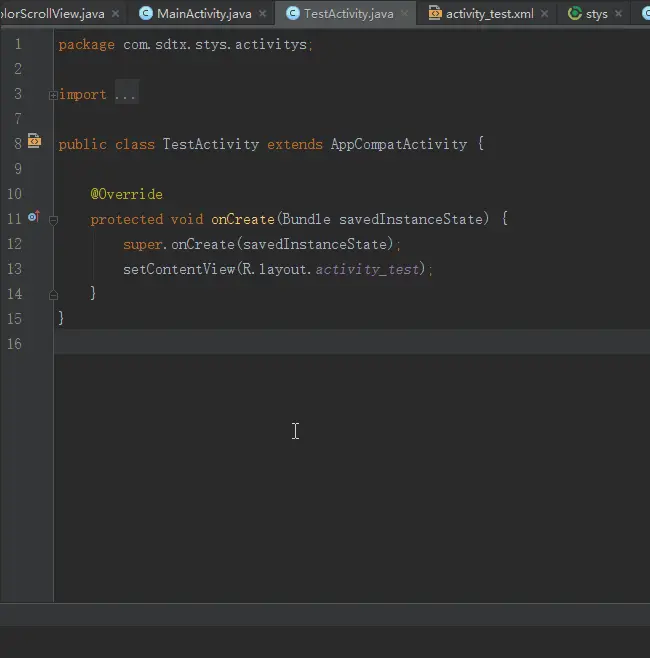
Task: Click the package name com.sdtx.stys.activitys
Action: pyautogui.click(x=215, y=44)
